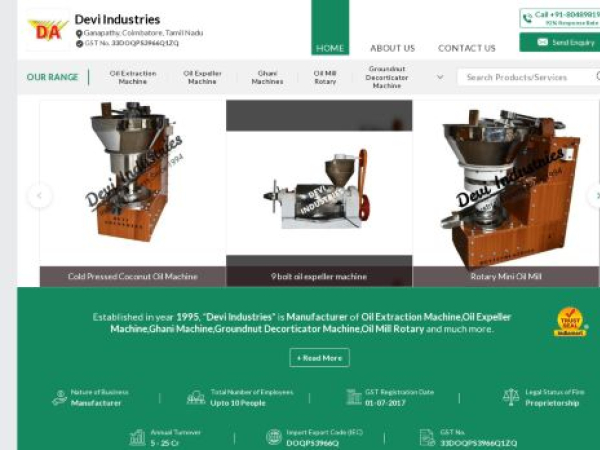The height and width of the screenshot is (450, 600).
Task: Click the Legal Status scales icon
Action: [x=511, y=397]
